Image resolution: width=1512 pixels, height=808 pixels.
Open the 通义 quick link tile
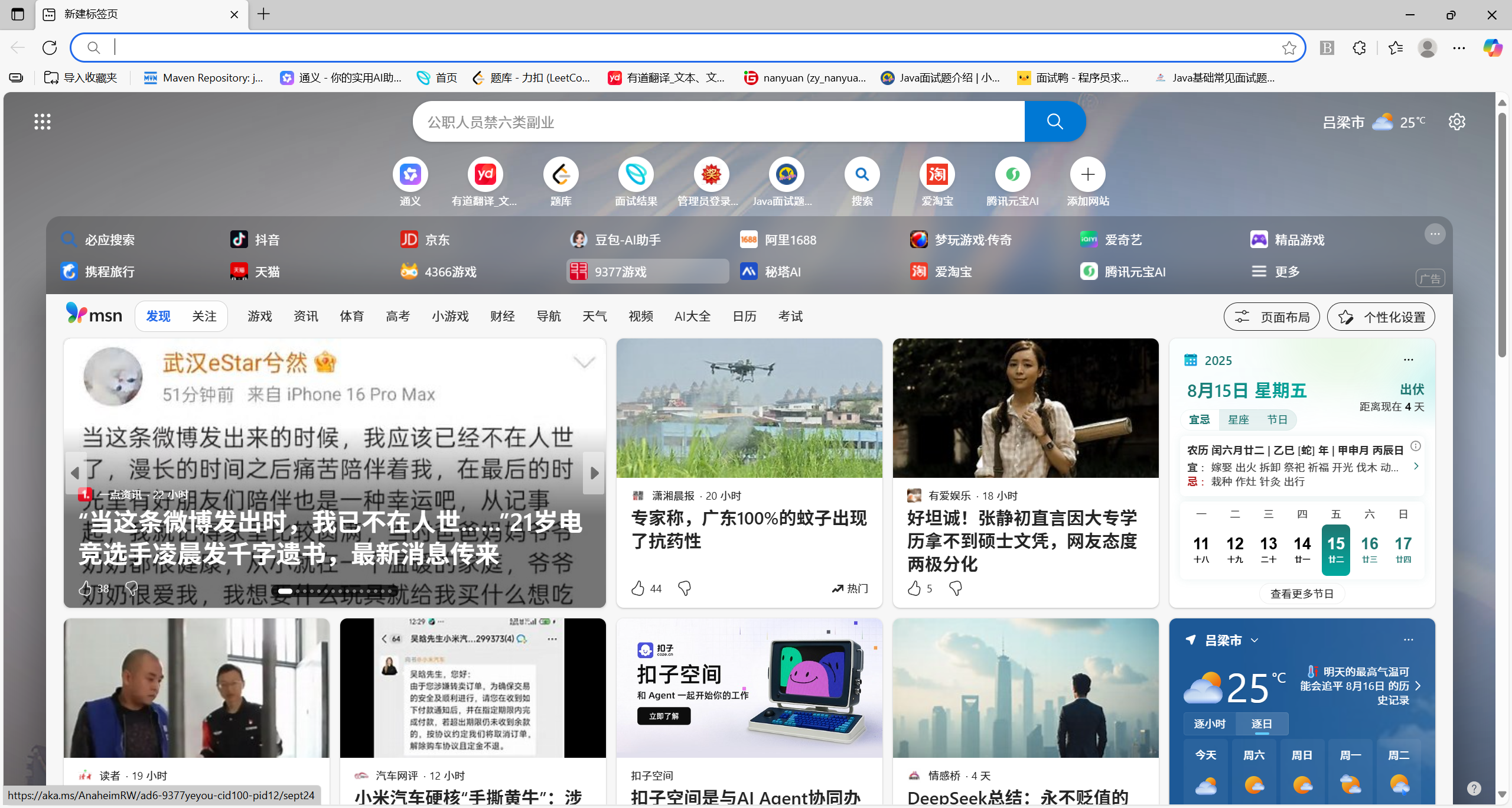[410, 182]
